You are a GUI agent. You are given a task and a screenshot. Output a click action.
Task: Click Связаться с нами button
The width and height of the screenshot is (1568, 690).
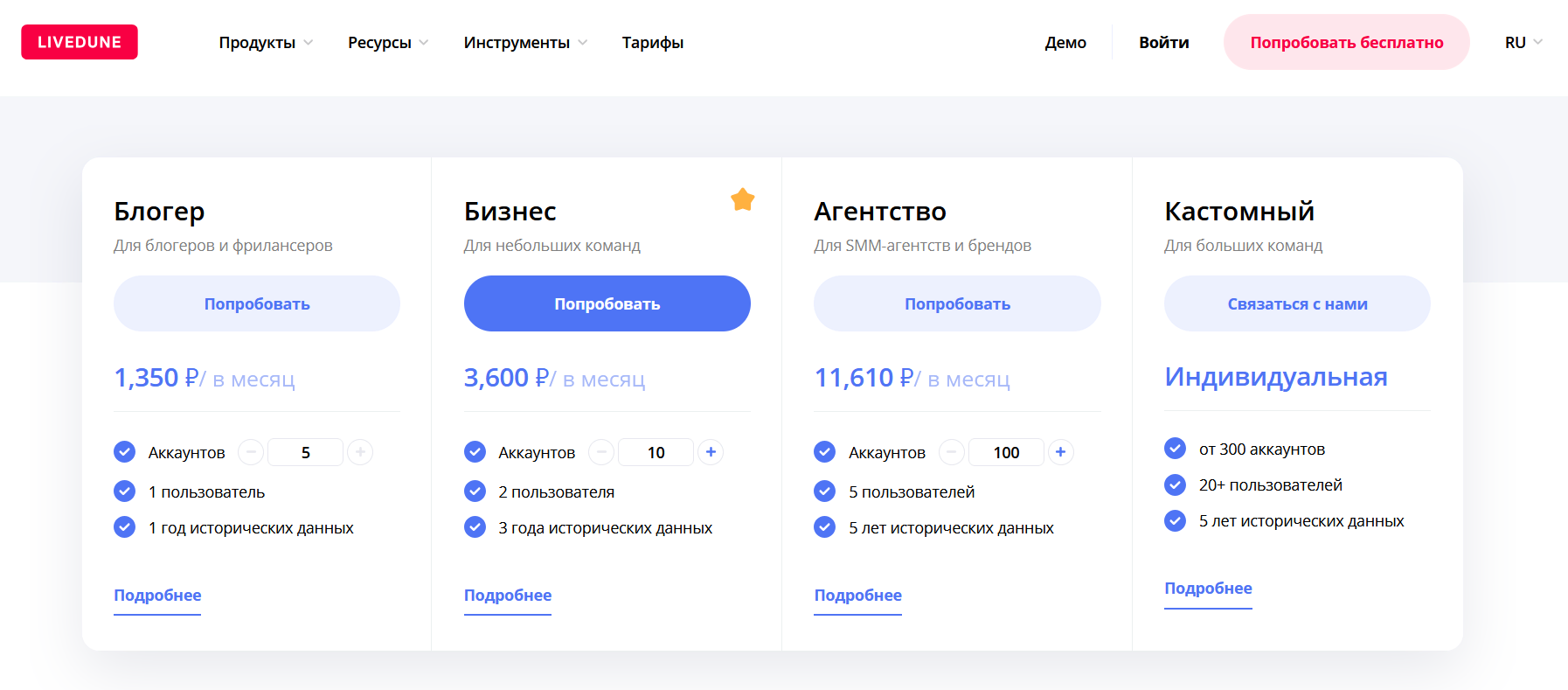(1297, 303)
